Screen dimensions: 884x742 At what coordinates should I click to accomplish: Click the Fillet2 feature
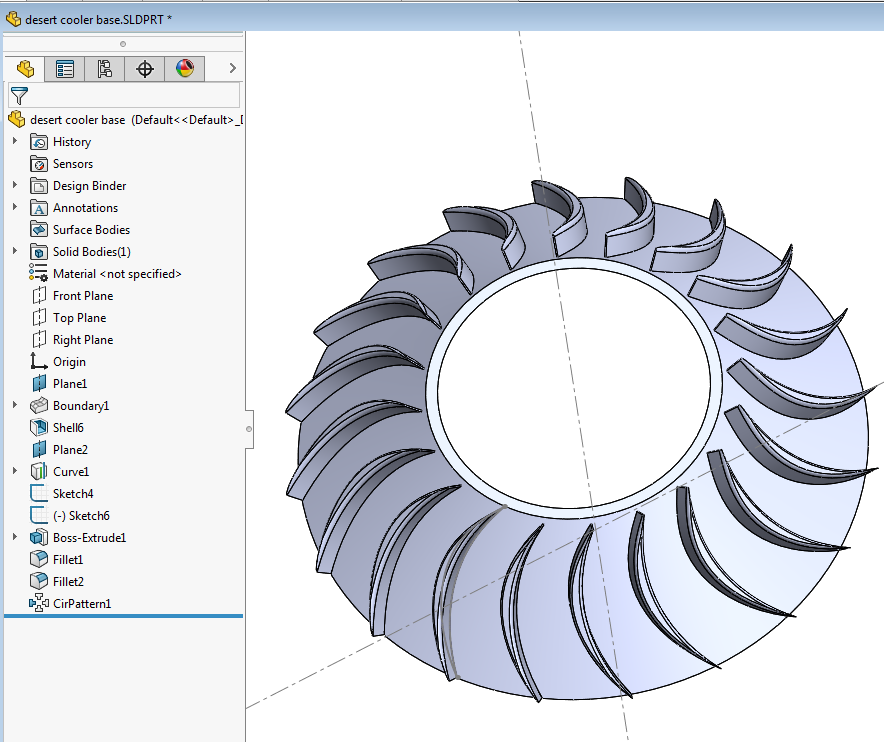tap(68, 582)
